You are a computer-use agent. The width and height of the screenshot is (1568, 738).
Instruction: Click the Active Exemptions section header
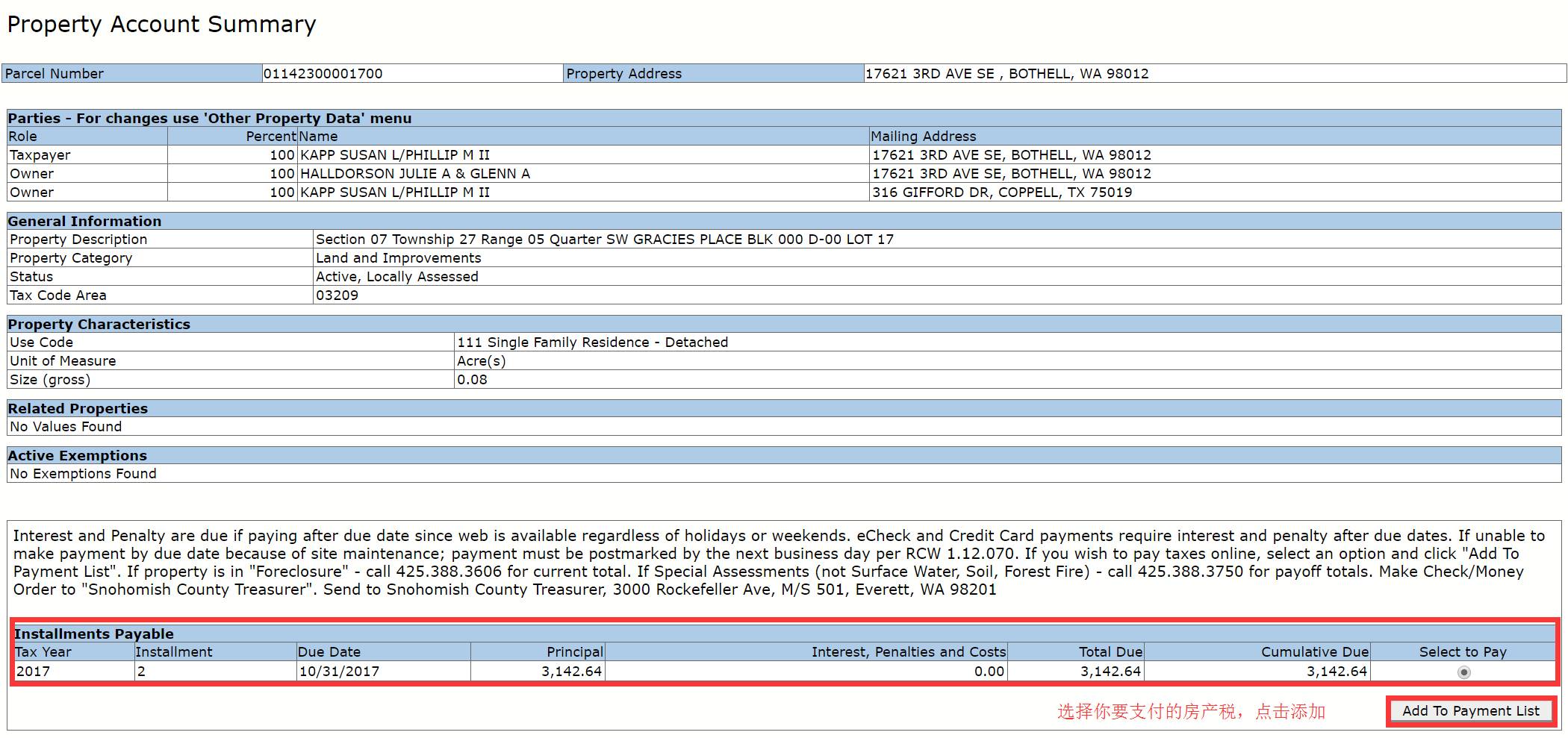tap(784, 455)
